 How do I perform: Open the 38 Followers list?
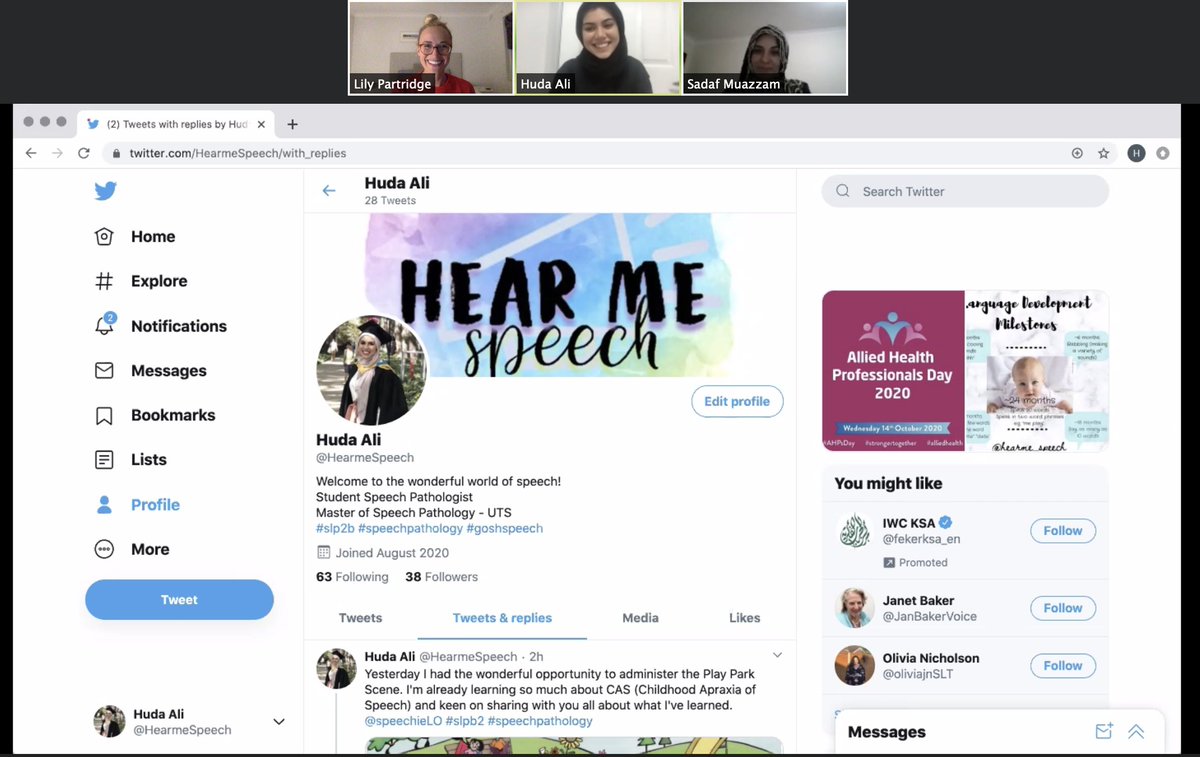(x=441, y=577)
